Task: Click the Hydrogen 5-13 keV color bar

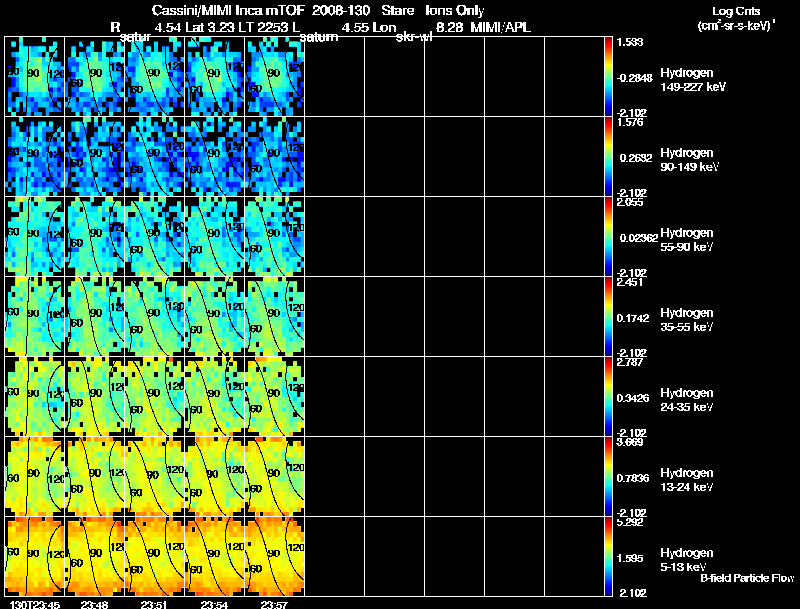Action: 608,556
